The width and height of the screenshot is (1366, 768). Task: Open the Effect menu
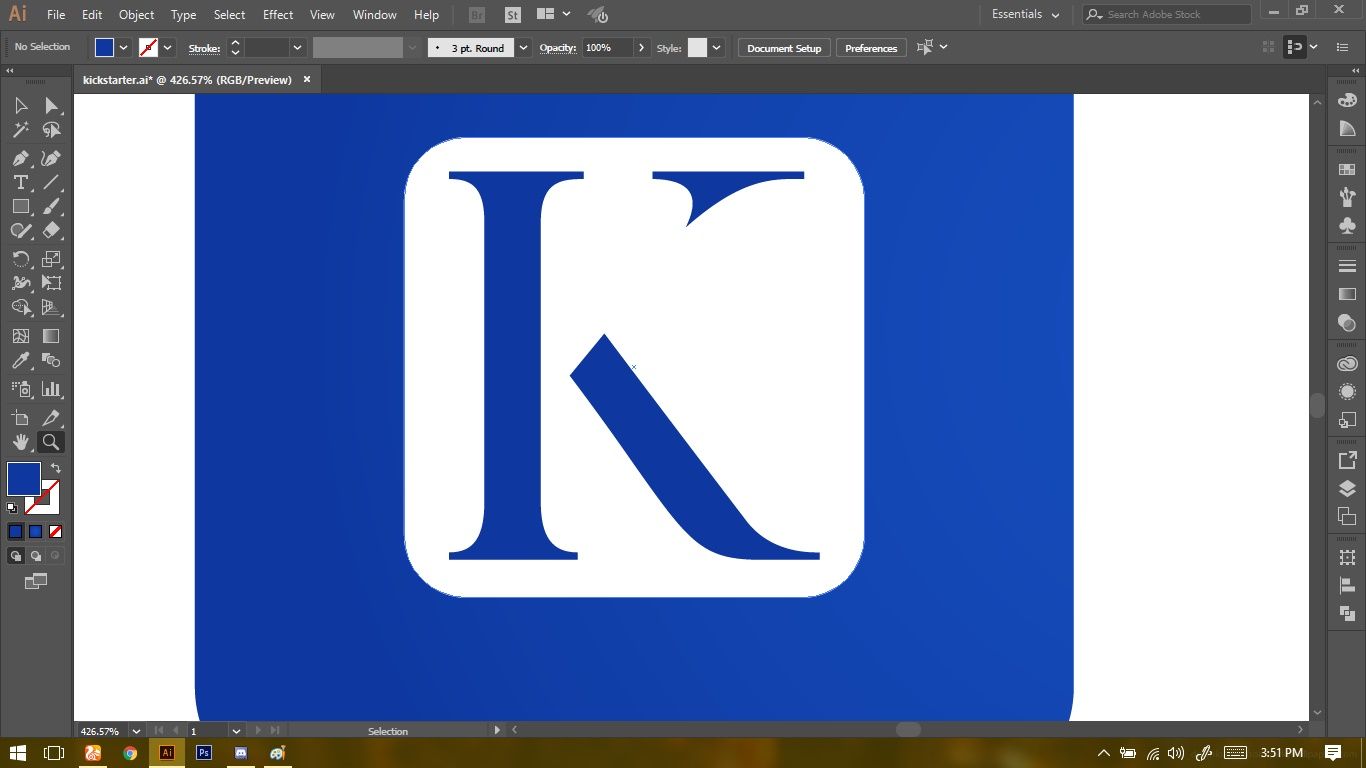click(278, 15)
